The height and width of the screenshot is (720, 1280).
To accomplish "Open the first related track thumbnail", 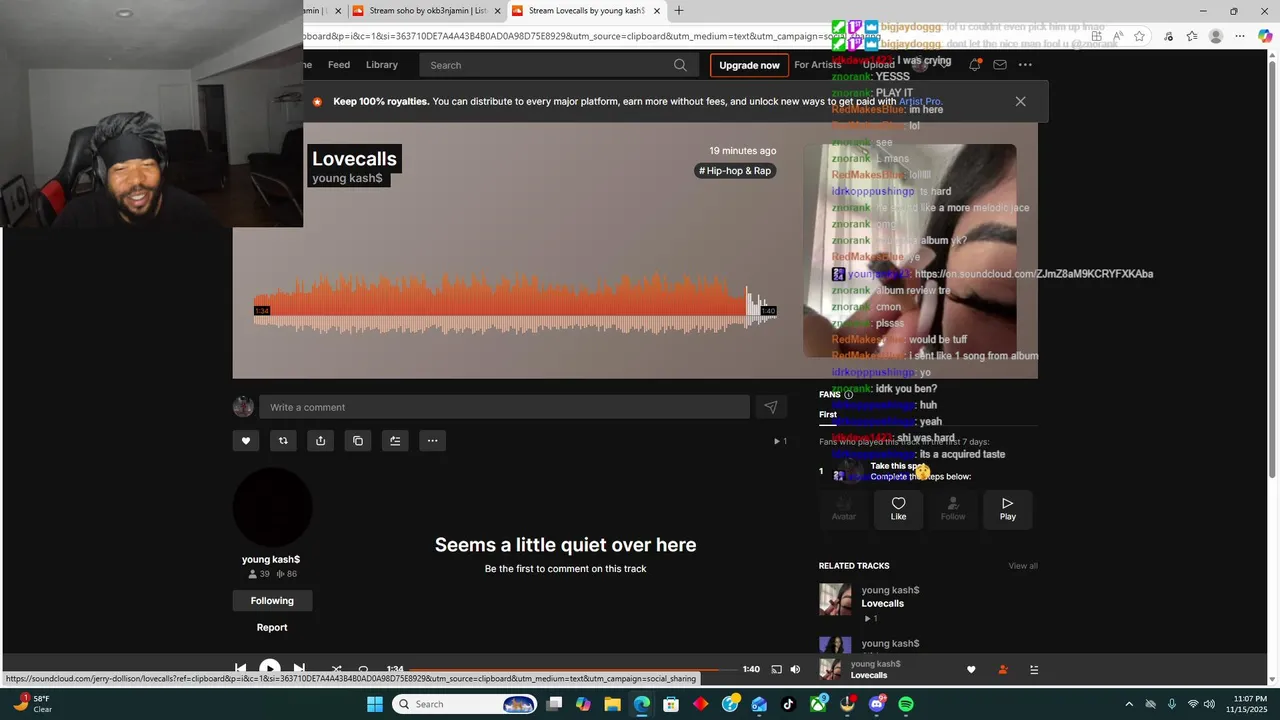I will click(x=835, y=600).
